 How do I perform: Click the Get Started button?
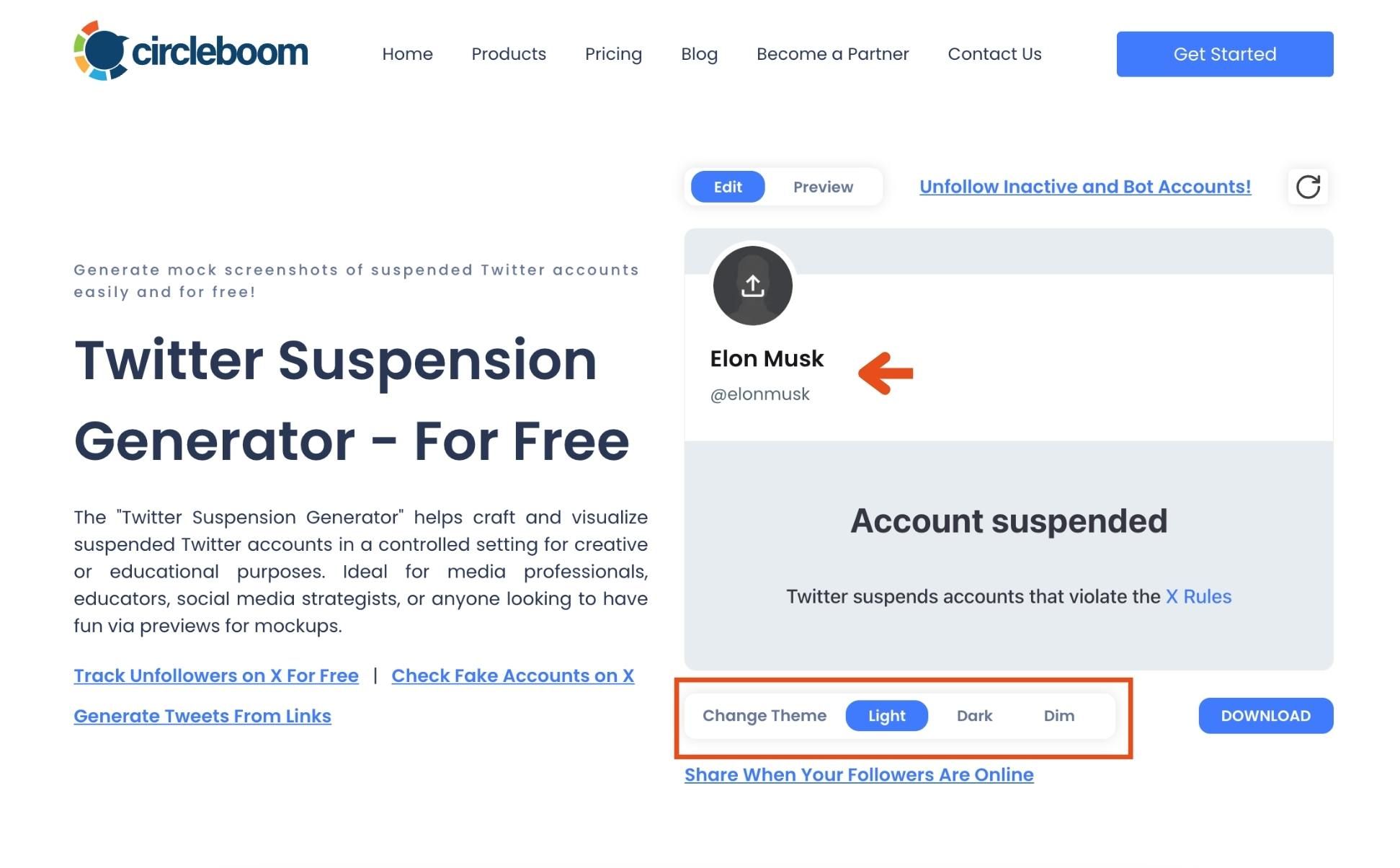pyautogui.click(x=1225, y=54)
